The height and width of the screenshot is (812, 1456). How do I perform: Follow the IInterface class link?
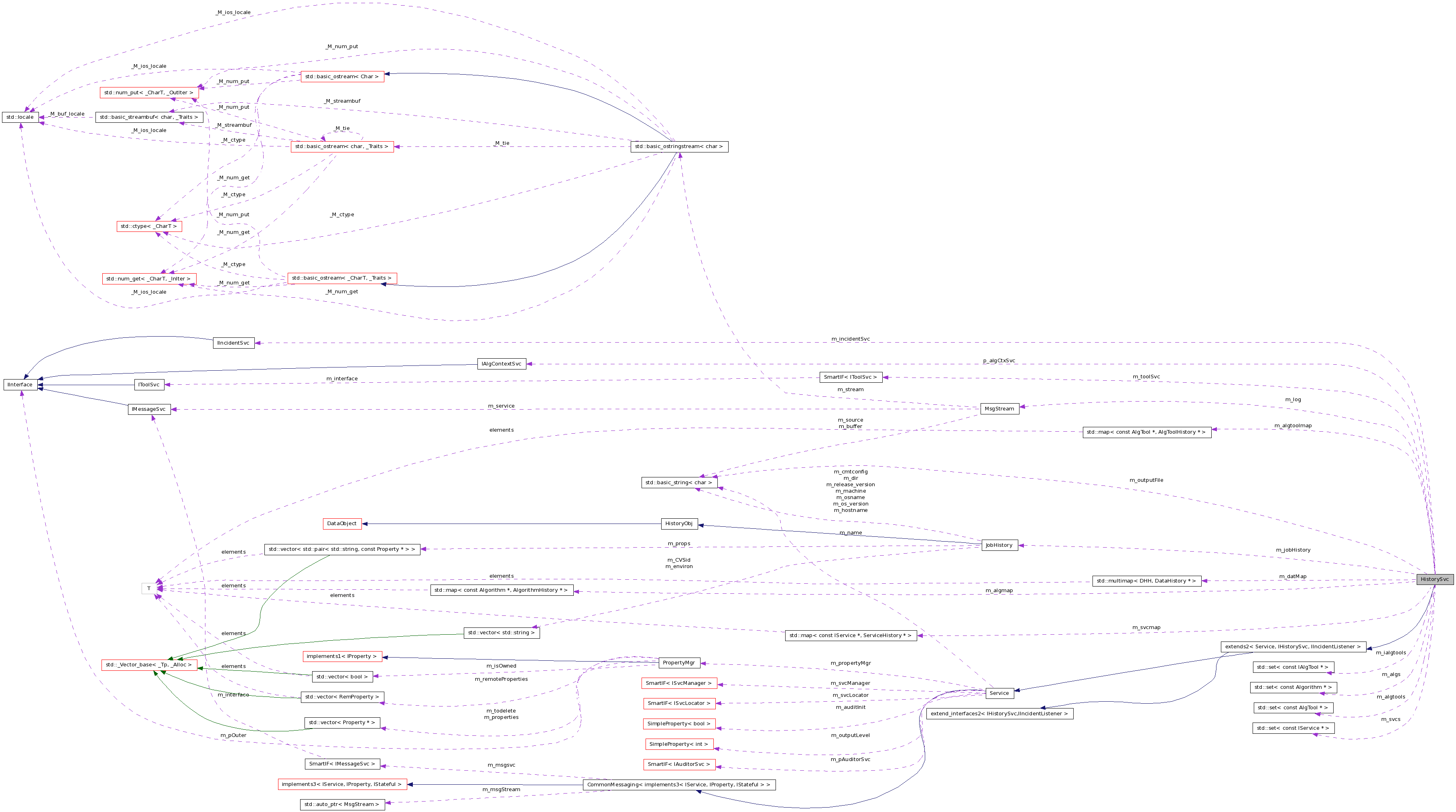pos(20,384)
